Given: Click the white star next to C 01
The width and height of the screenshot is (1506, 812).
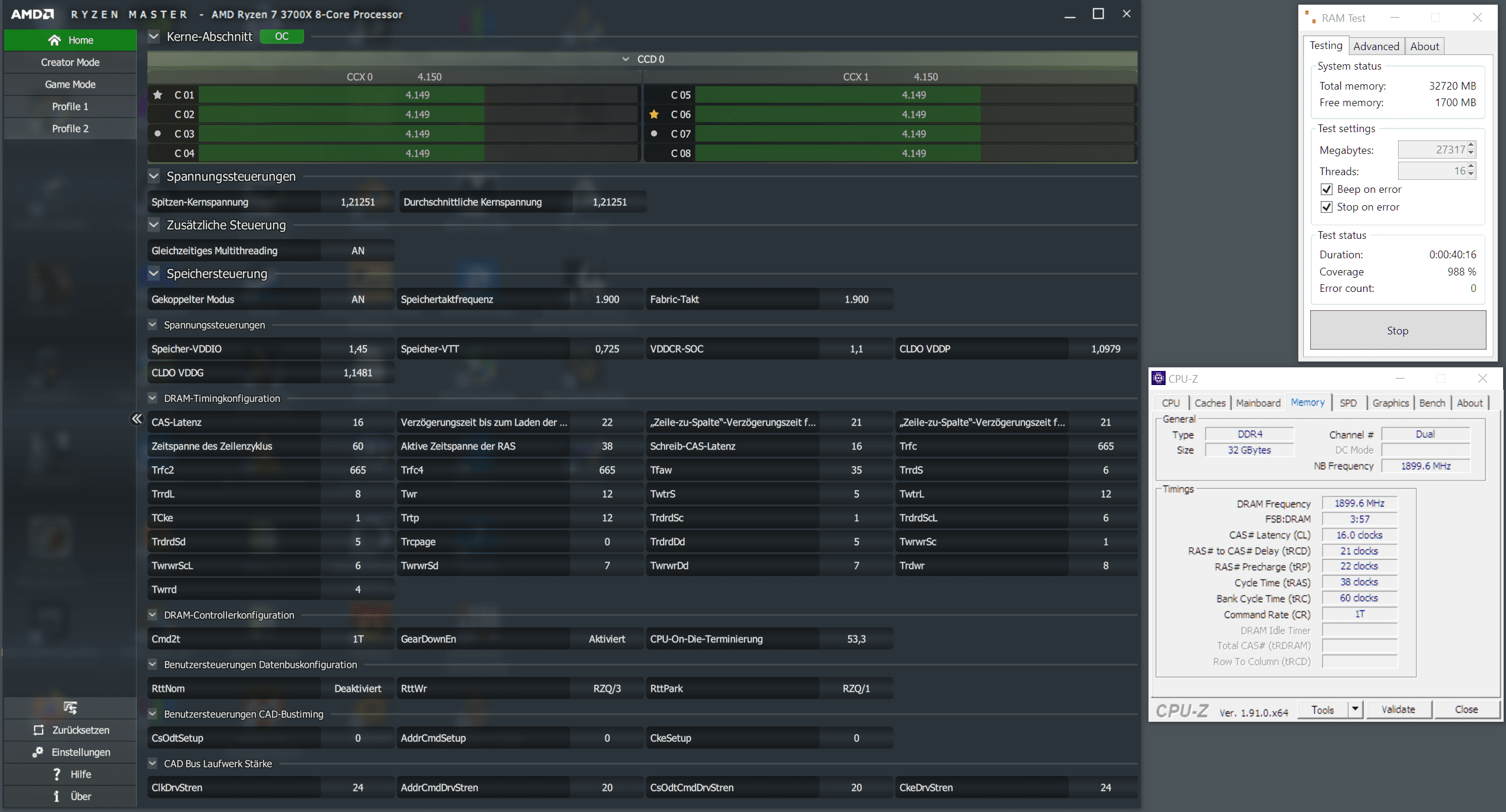Looking at the screenshot, I should [158, 95].
